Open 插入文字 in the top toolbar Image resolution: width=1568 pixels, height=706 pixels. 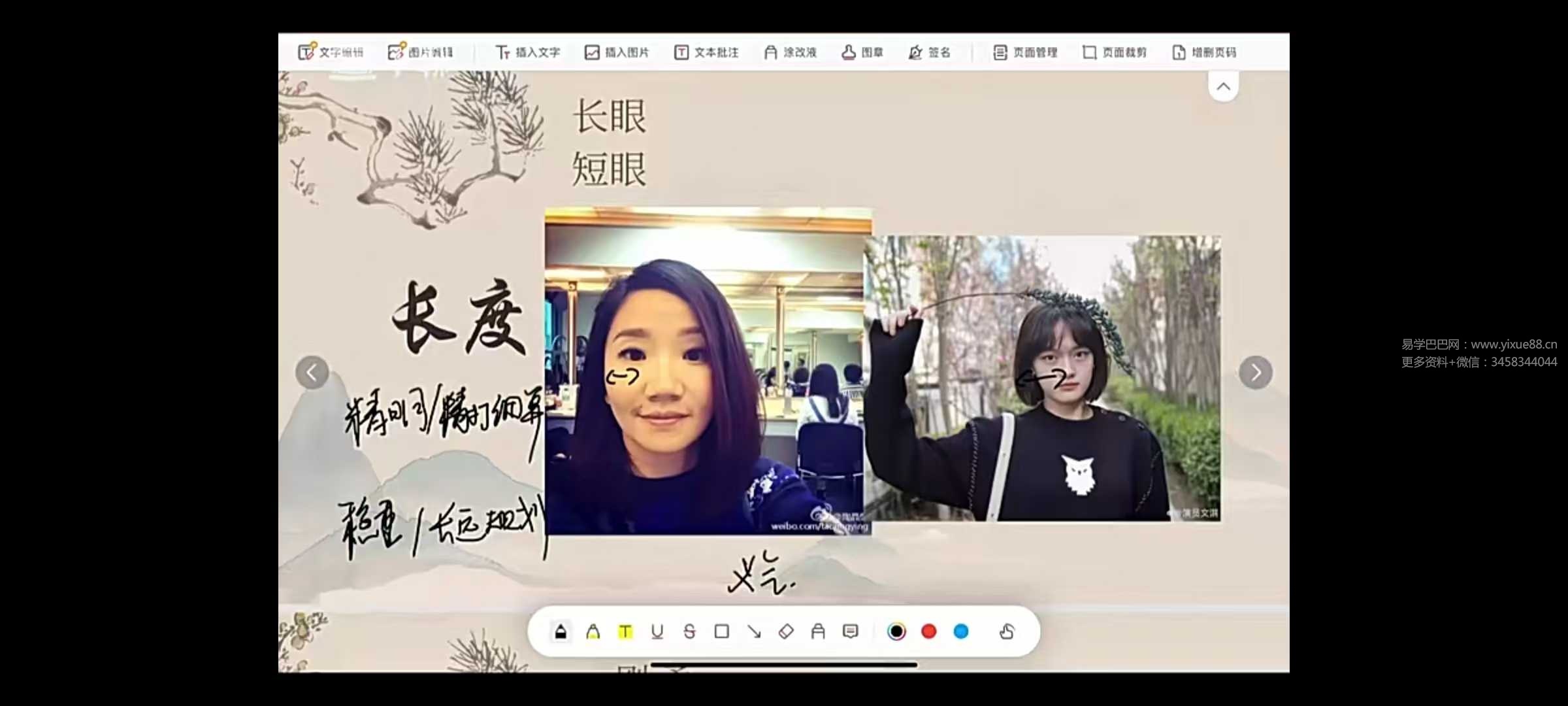528,52
